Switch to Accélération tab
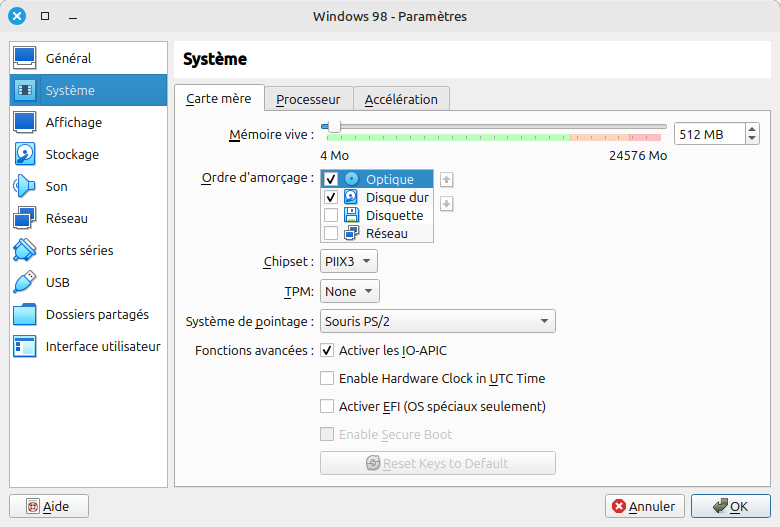780x527 pixels. pyautogui.click(x=401, y=100)
